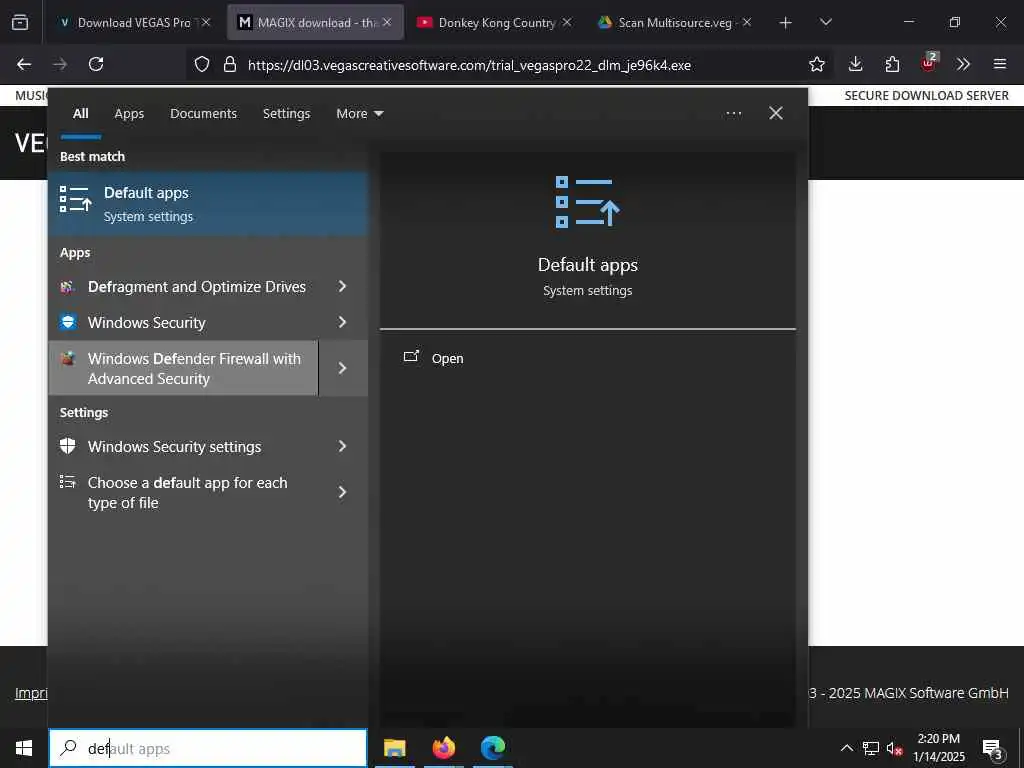Close the Windows search panel
This screenshot has height=768, width=1024.
pyautogui.click(x=776, y=114)
